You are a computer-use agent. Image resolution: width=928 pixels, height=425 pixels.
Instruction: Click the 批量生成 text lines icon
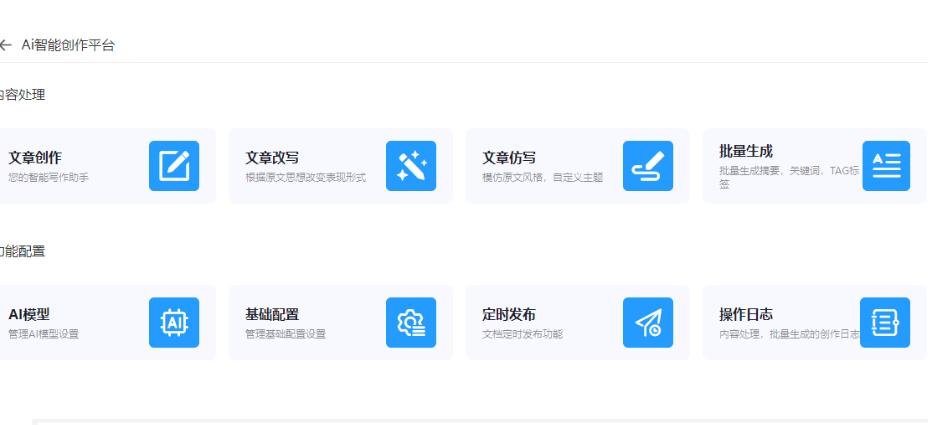[x=885, y=166]
